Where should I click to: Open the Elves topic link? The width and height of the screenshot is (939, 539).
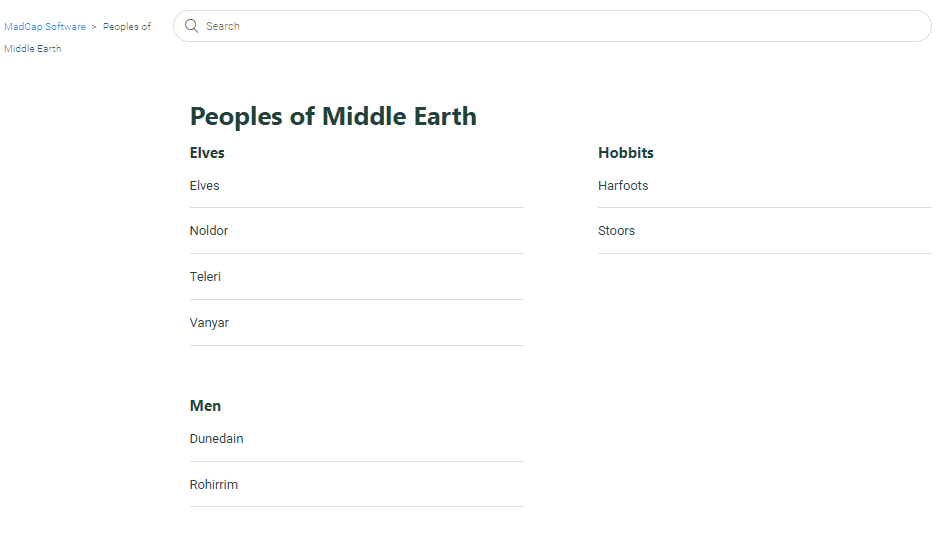(x=204, y=186)
